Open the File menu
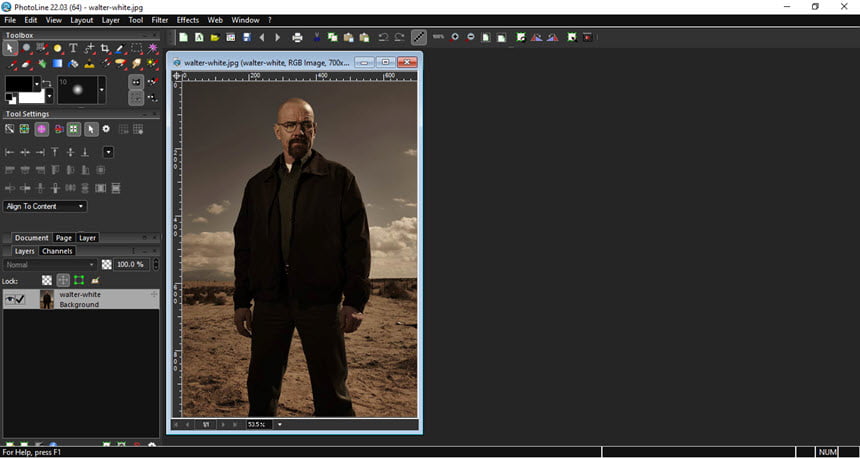860x458 pixels. tap(10, 20)
